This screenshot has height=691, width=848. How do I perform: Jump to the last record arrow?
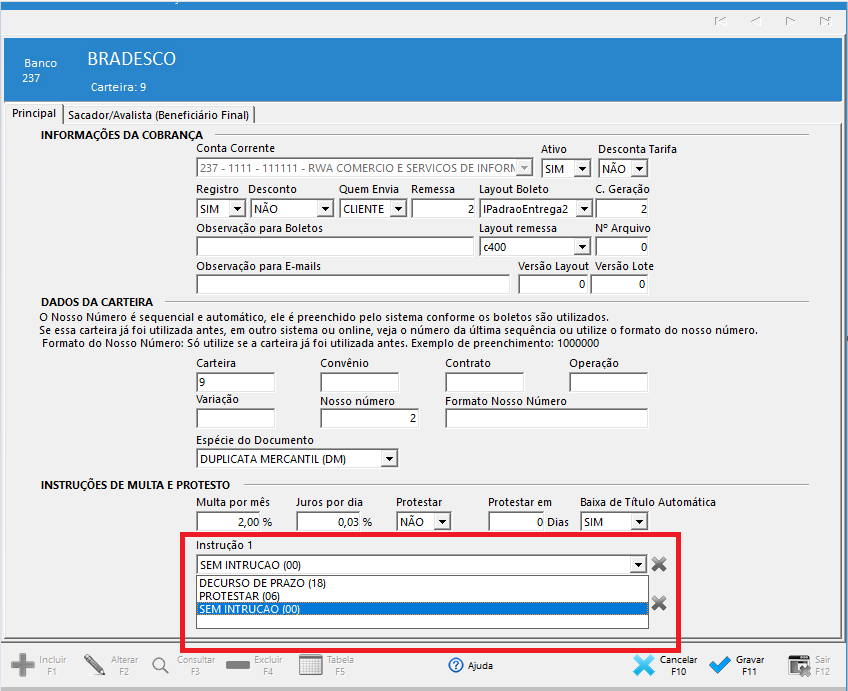tap(825, 21)
